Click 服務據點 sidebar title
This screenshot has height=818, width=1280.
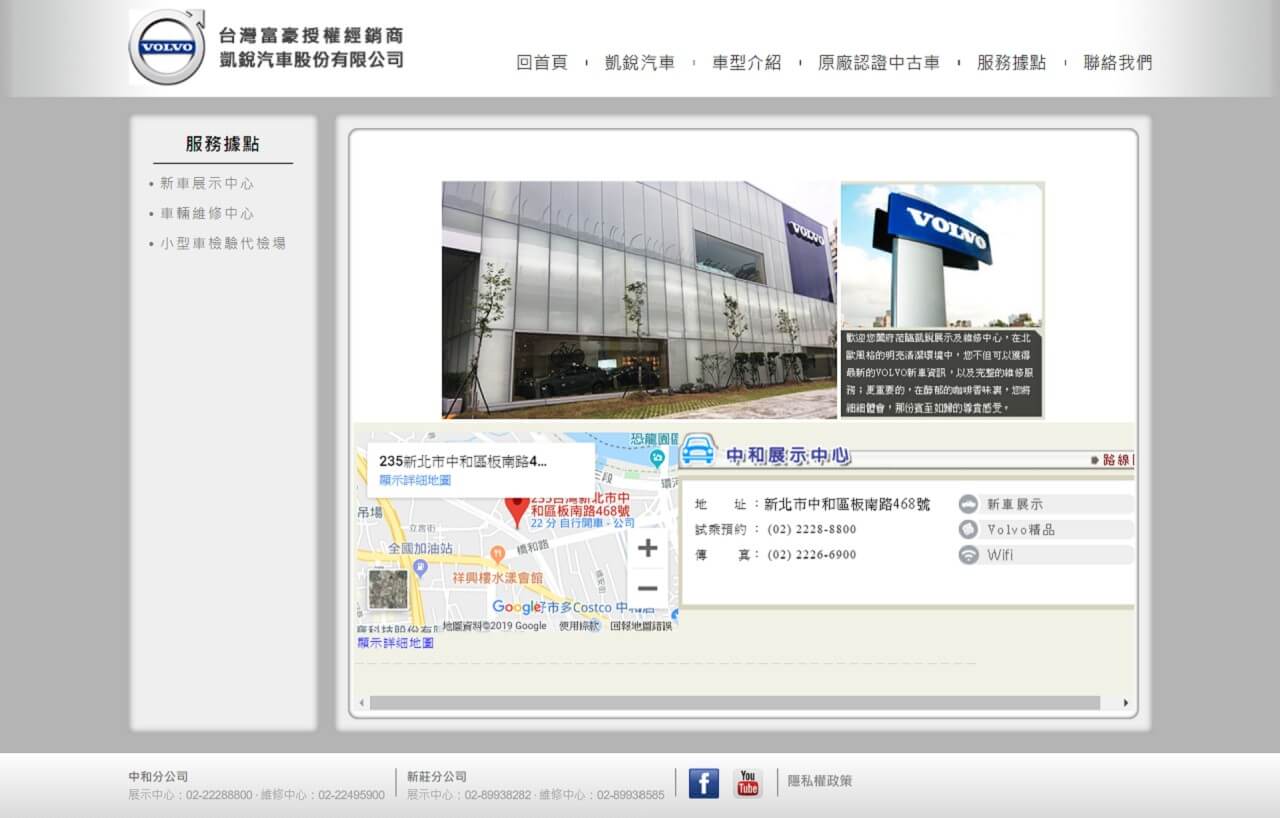coord(222,144)
